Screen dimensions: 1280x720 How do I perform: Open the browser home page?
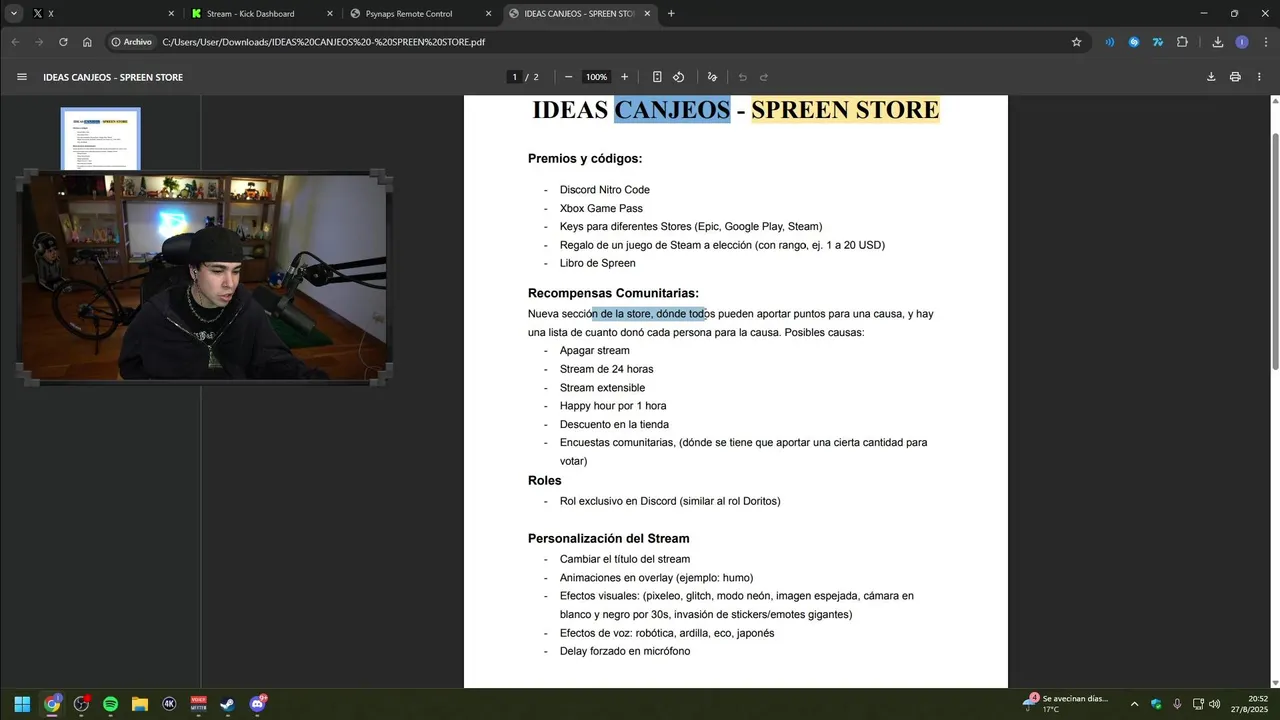click(87, 42)
